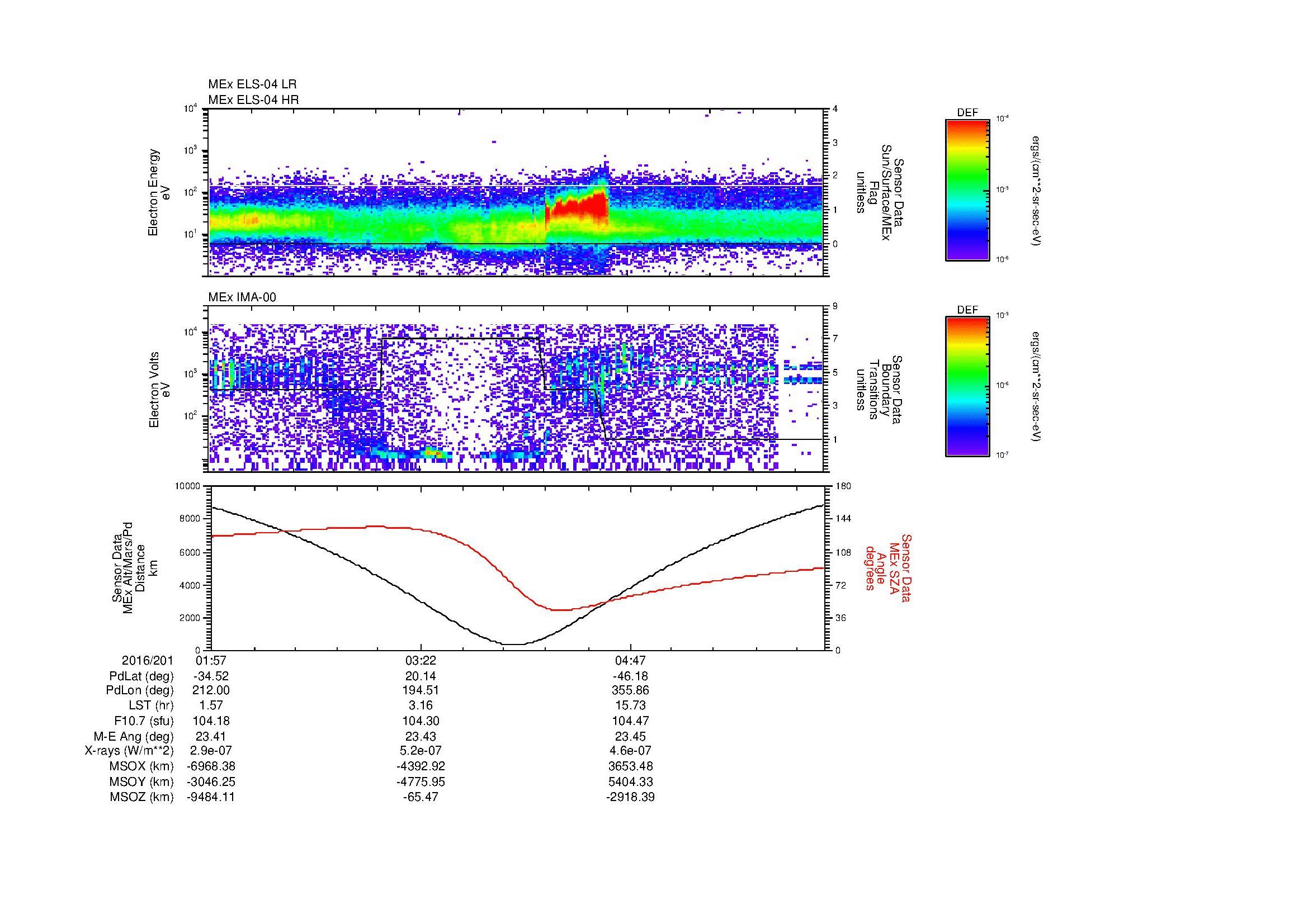Click the 'MSOZ (km)' row label
This screenshot has width=1308, height=924.
pyautogui.click(x=141, y=797)
